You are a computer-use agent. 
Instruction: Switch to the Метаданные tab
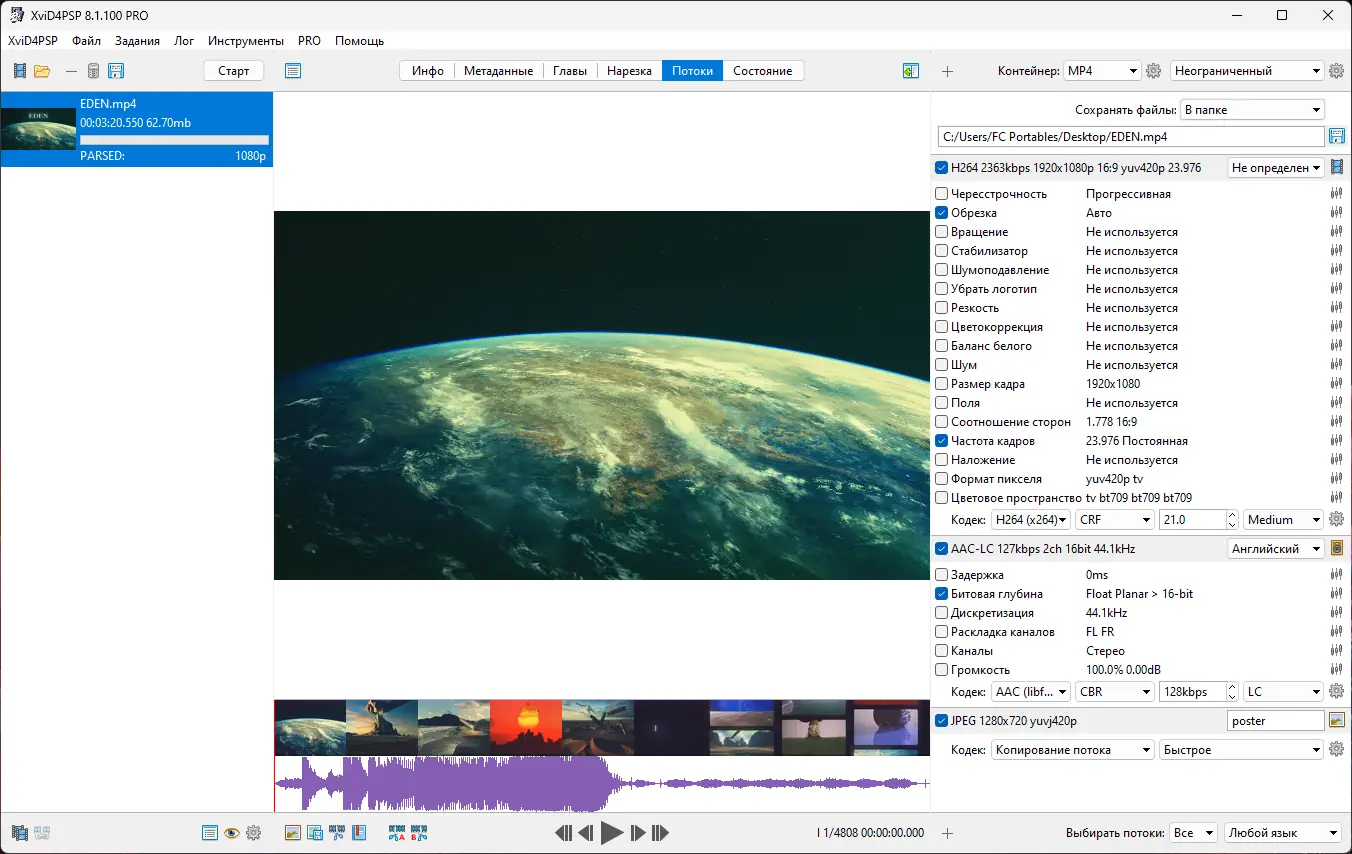click(x=498, y=71)
